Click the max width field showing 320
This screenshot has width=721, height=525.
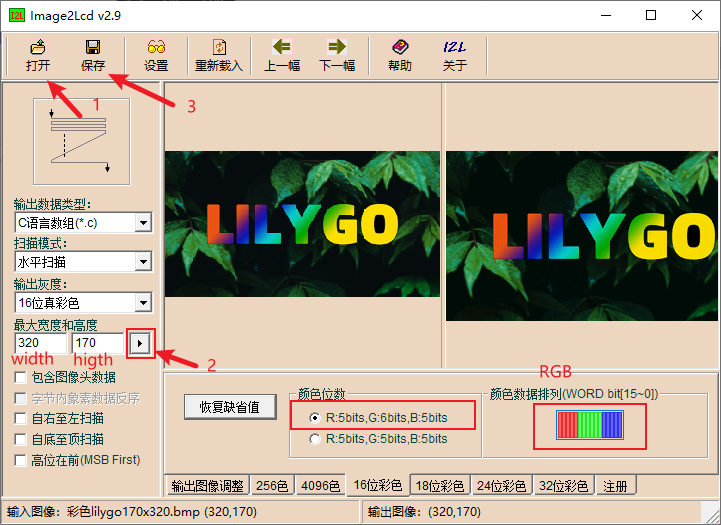tap(40, 343)
